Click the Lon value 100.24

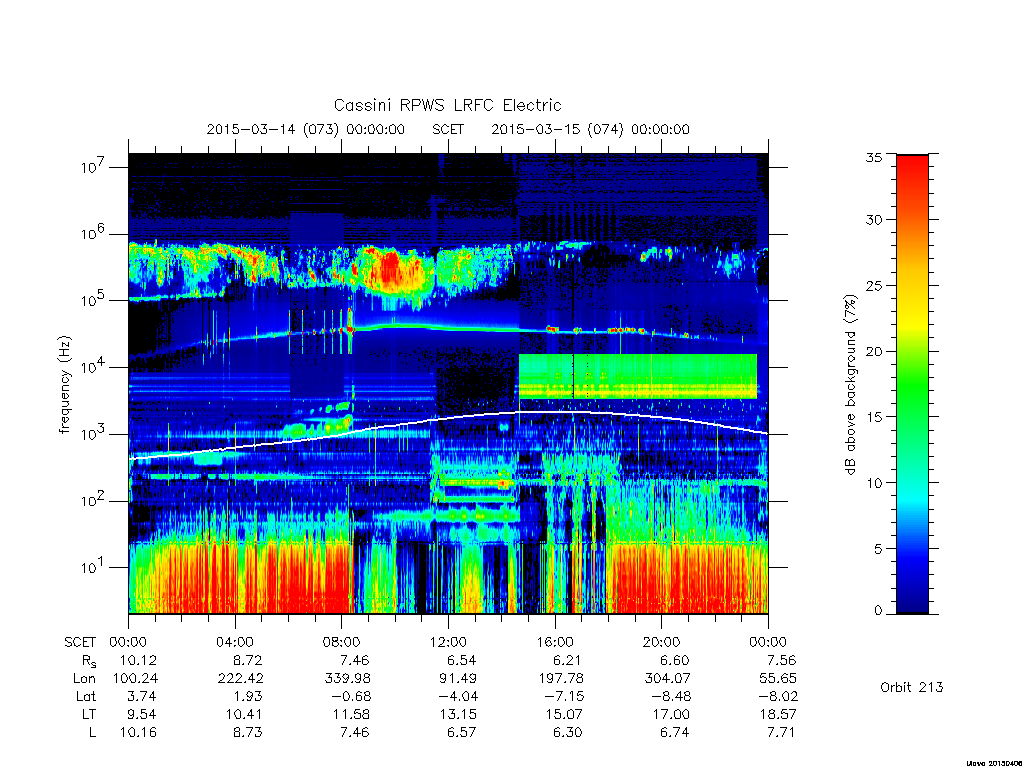(135, 679)
